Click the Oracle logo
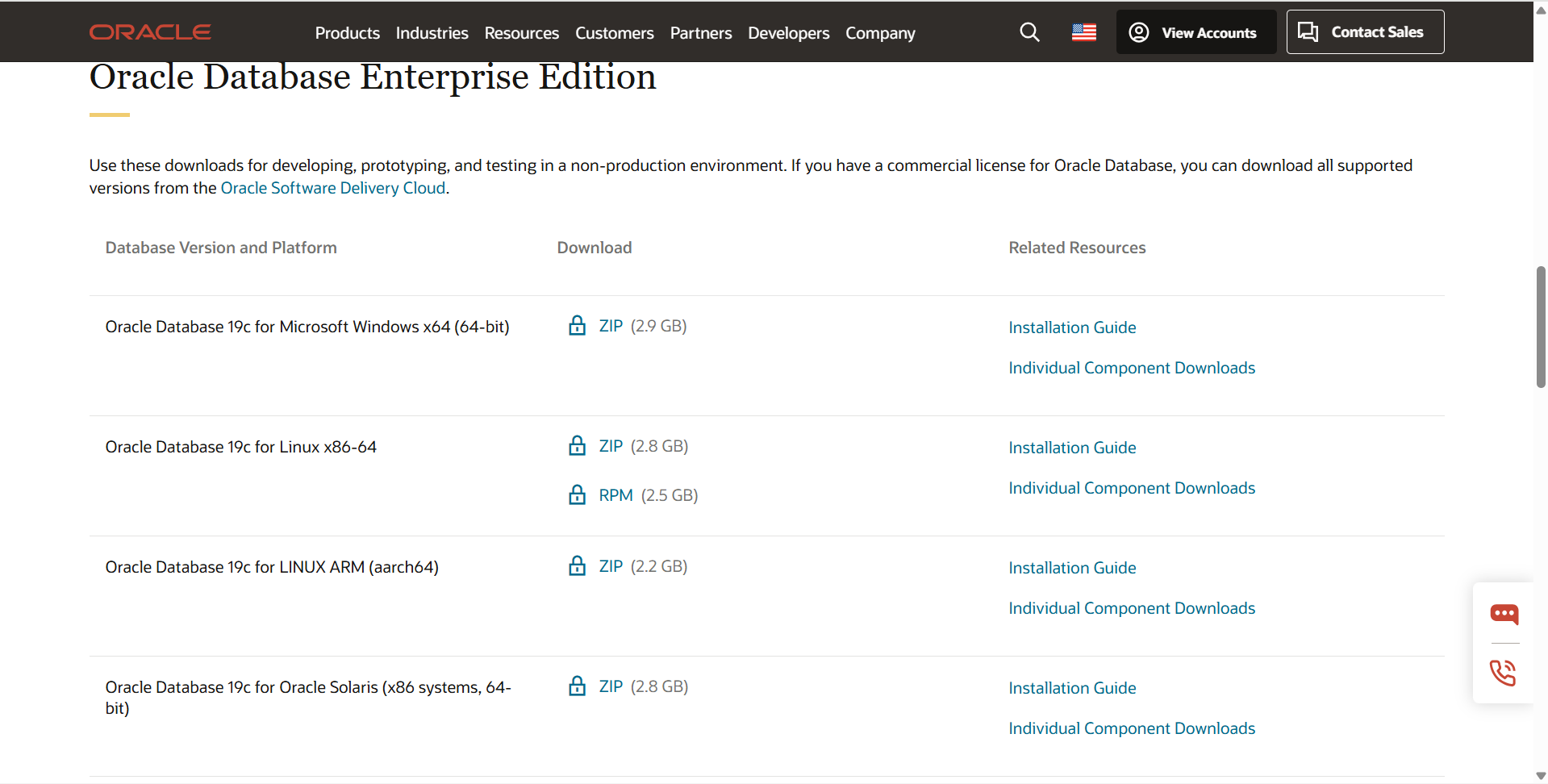The width and height of the screenshot is (1548, 784). [x=150, y=32]
